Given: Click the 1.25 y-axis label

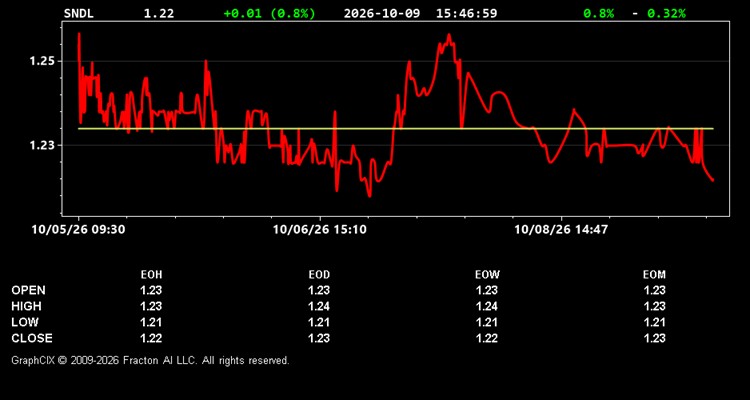Looking at the screenshot, I should pyautogui.click(x=43, y=61).
